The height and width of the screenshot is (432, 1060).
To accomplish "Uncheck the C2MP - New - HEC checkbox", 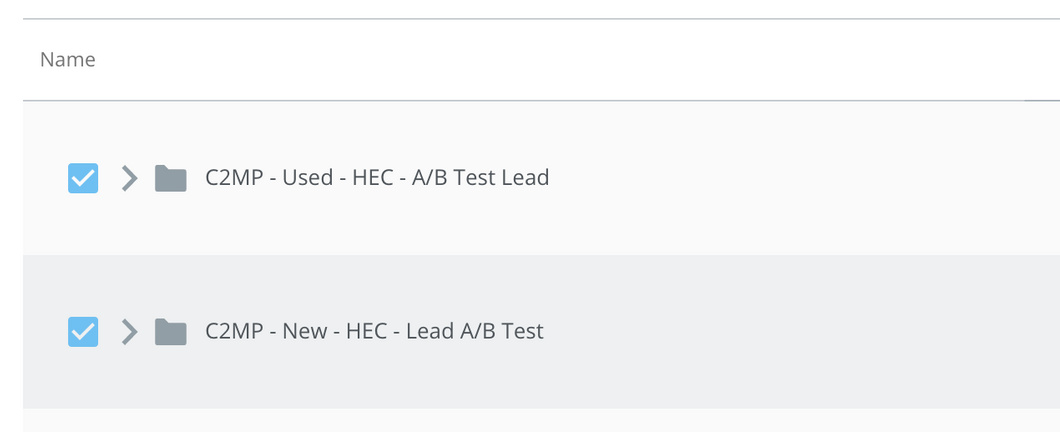I will click(x=83, y=331).
